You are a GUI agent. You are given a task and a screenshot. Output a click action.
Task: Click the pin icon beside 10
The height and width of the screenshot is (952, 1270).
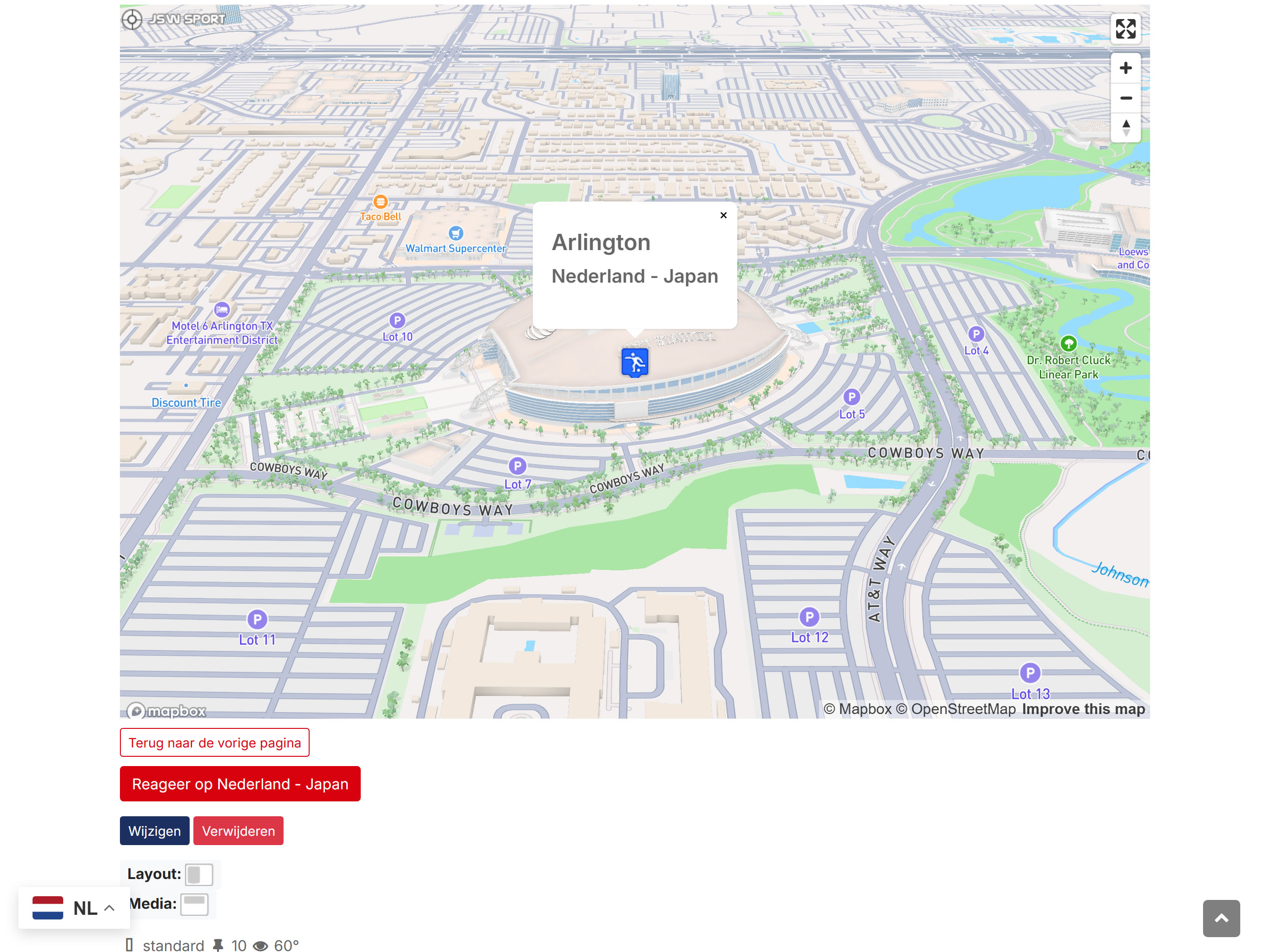pyautogui.click(x=218, y=945)
